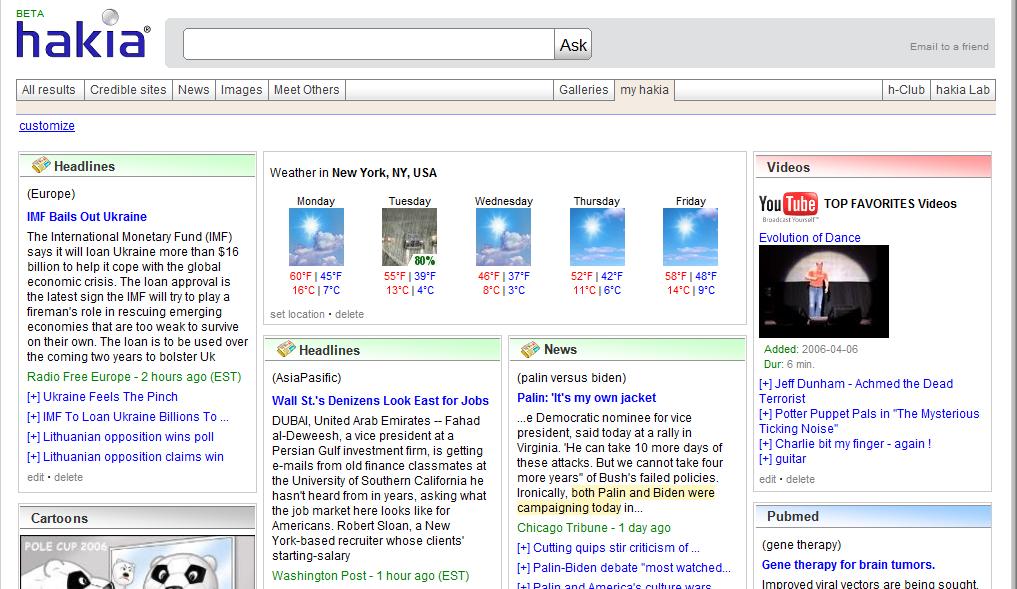Image resolution: width=1017 pixels, height=589 pixels.
Task: Click 'set location' in weather widget
Action: click(297, 314)
